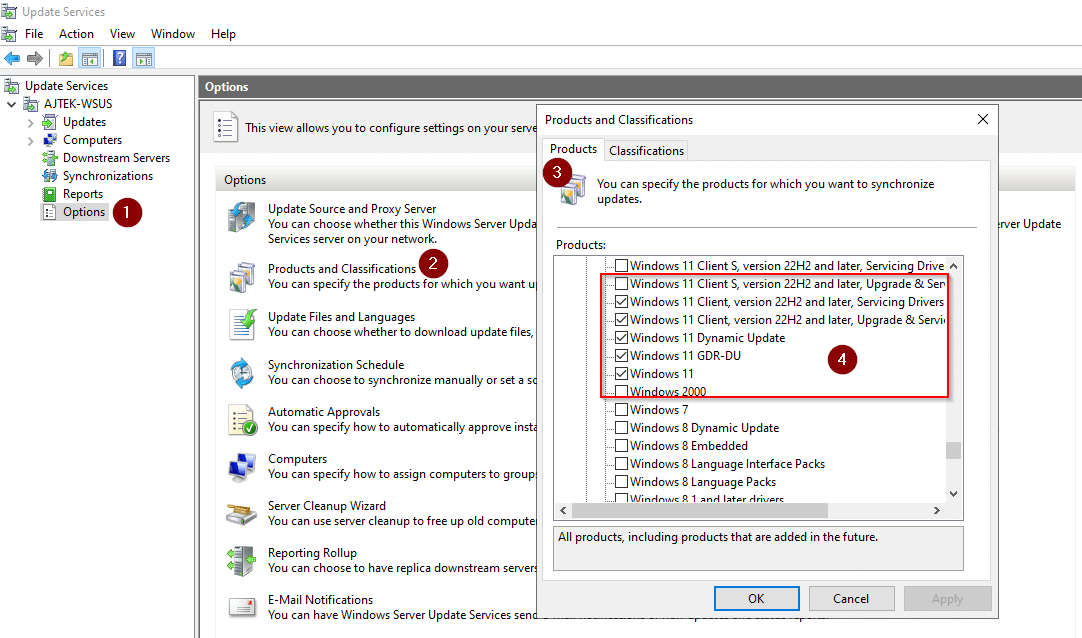Open Help via the question mark toolbar icon
The height and width of the screenshot is (638, 1082).
[119, 59]
